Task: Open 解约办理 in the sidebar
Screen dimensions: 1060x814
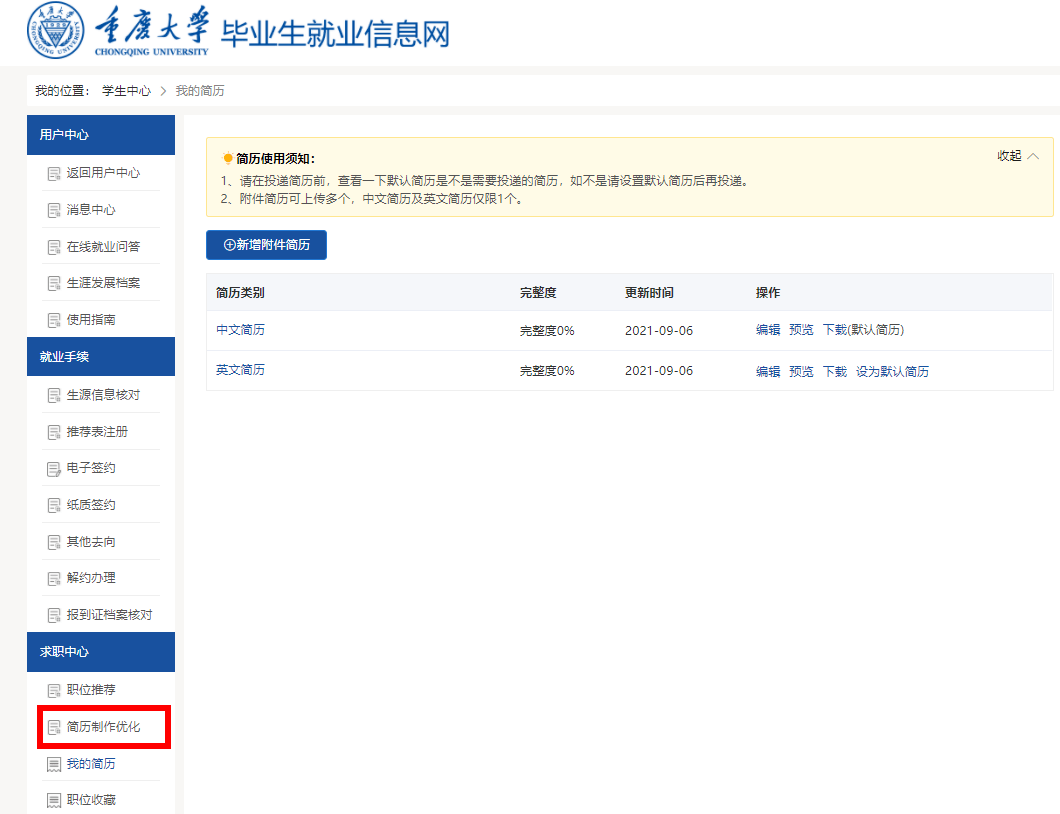Action: click(x=91, y=578)
